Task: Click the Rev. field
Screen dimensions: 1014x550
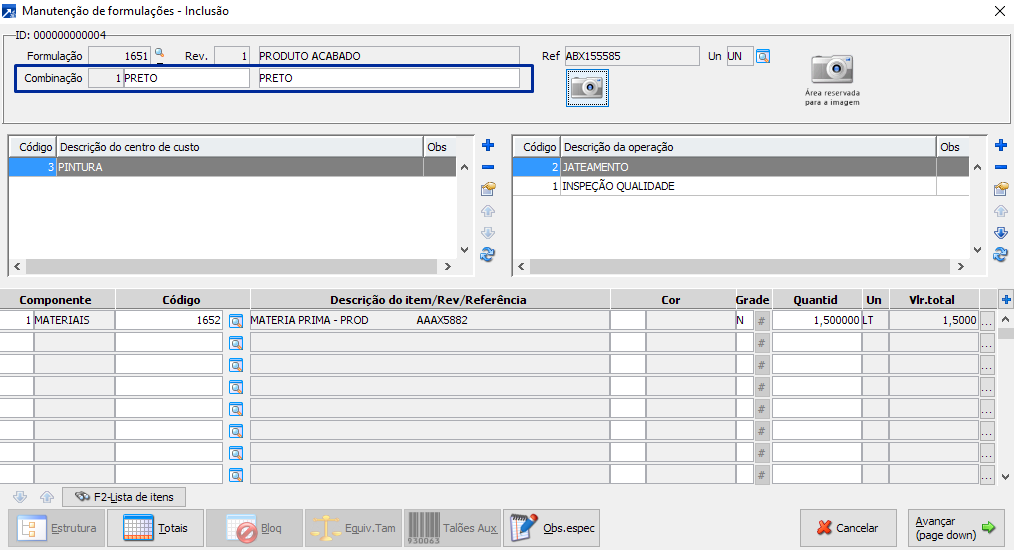Action: [x=232, y=56]
